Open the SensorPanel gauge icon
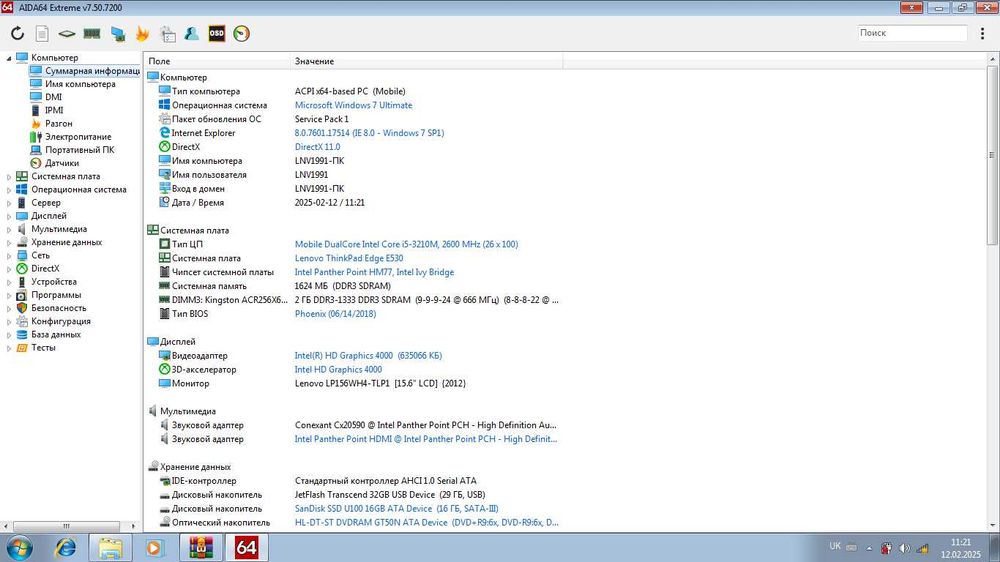The width and height of the screenshot is (1000, 562). pyautogui.click(x=242, y=33)
